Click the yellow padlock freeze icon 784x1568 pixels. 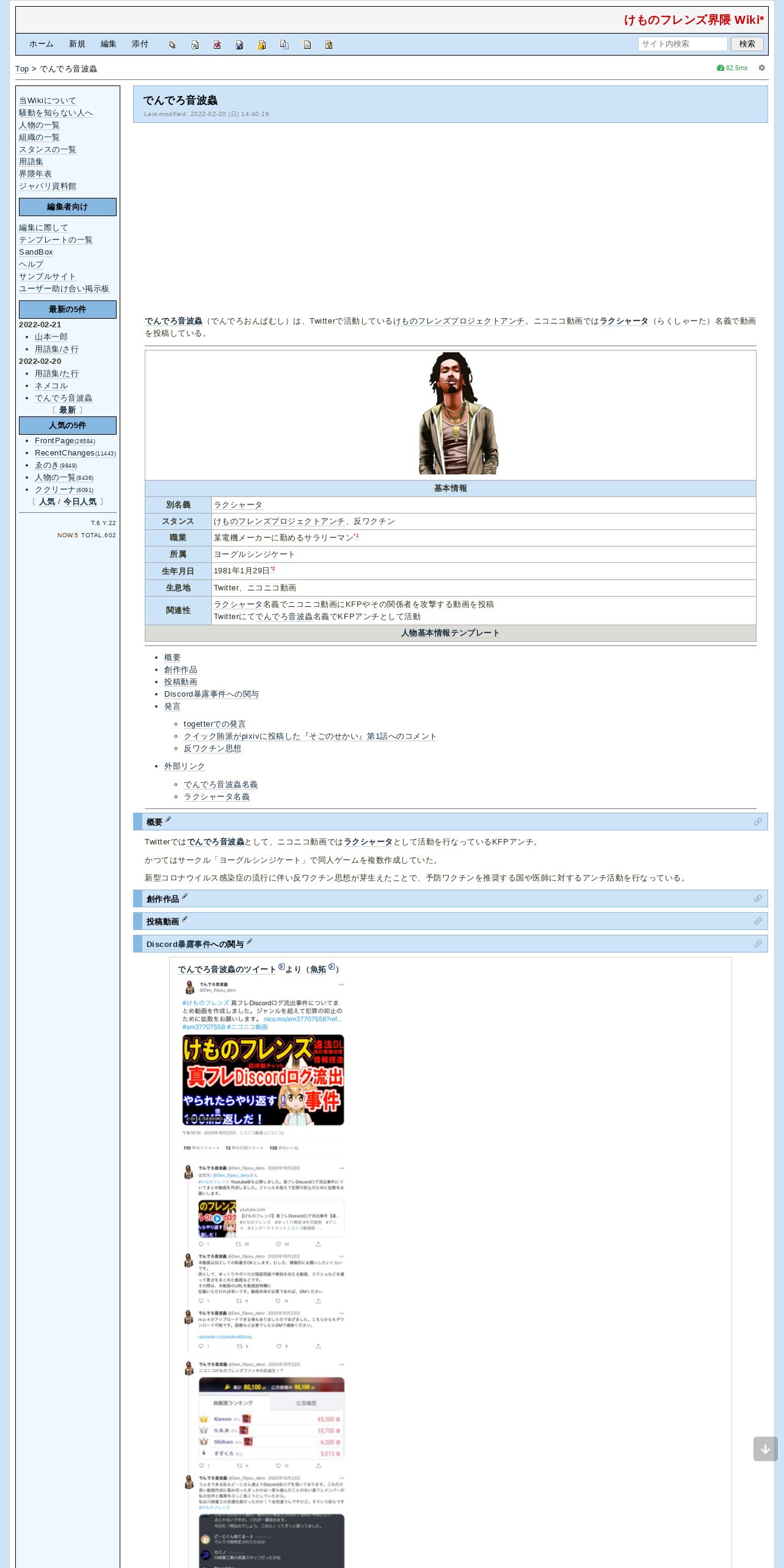262,45
